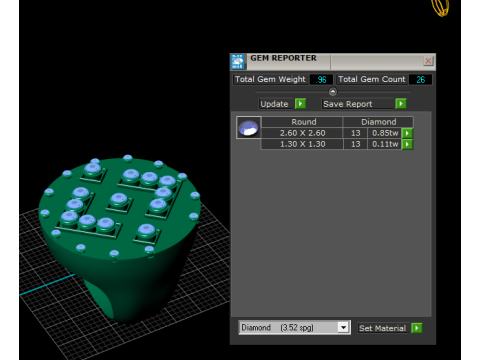Screen dimensions: 480x360
Task: Collapse panel using round arrow handle
Action: tap(333, 91)
